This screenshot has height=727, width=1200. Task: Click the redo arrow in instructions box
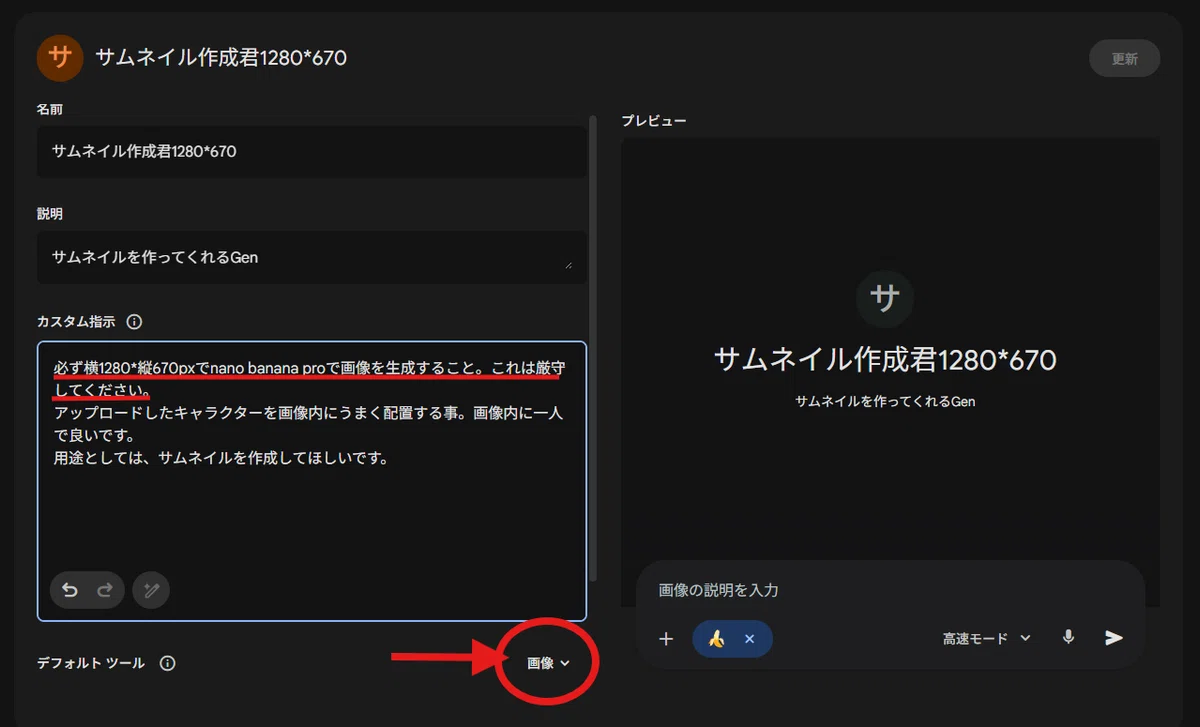[x=104, y=590]
